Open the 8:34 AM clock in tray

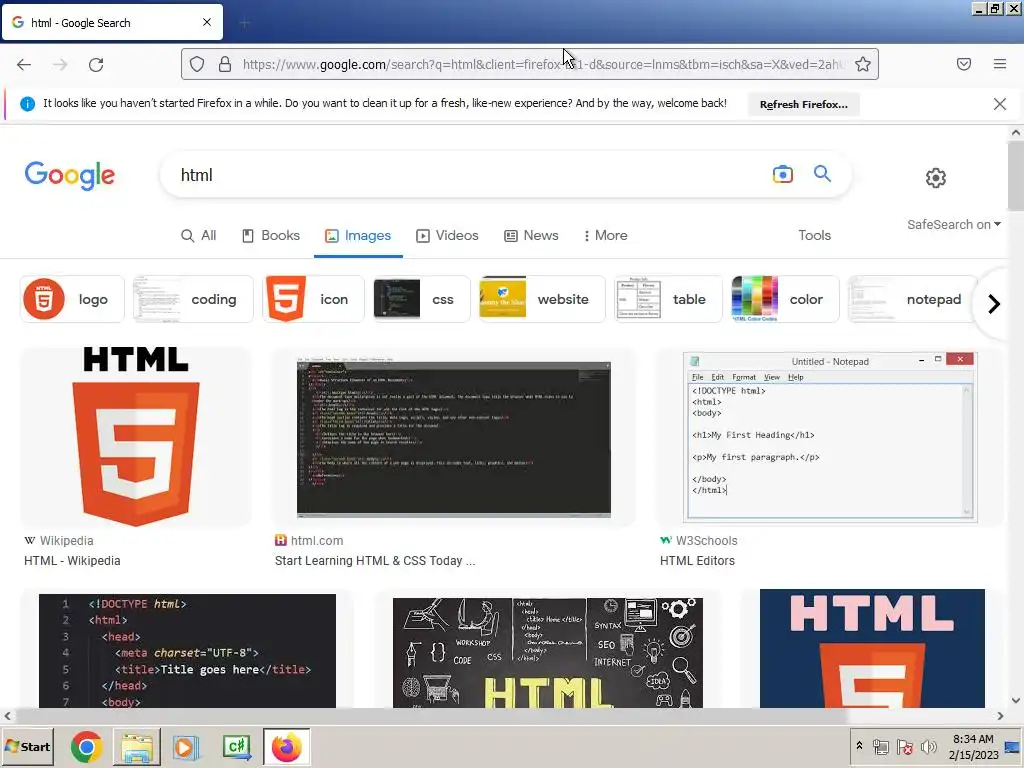[973, 739]
